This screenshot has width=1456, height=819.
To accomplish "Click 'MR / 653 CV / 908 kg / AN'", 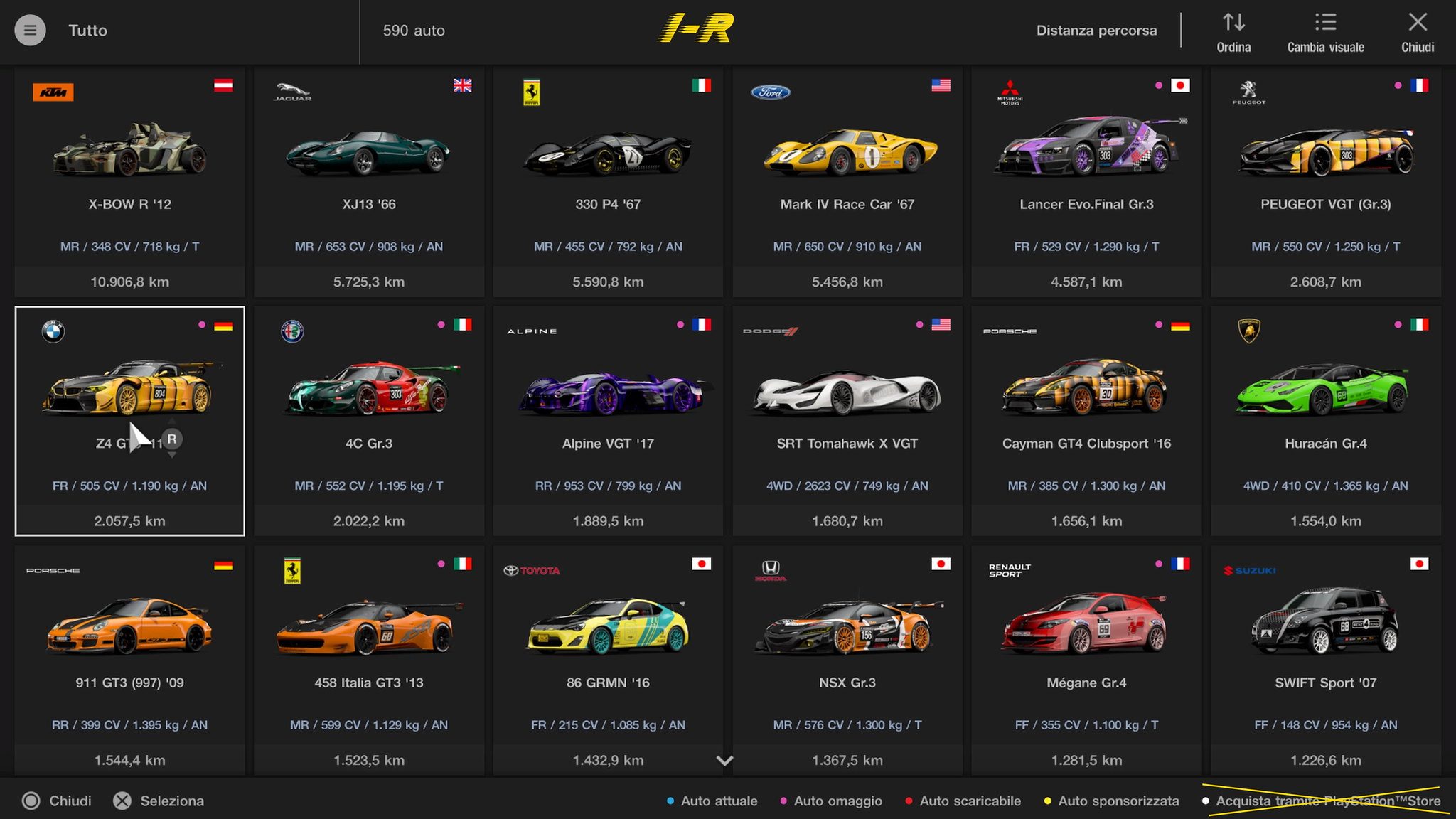I will coord(368,247).
